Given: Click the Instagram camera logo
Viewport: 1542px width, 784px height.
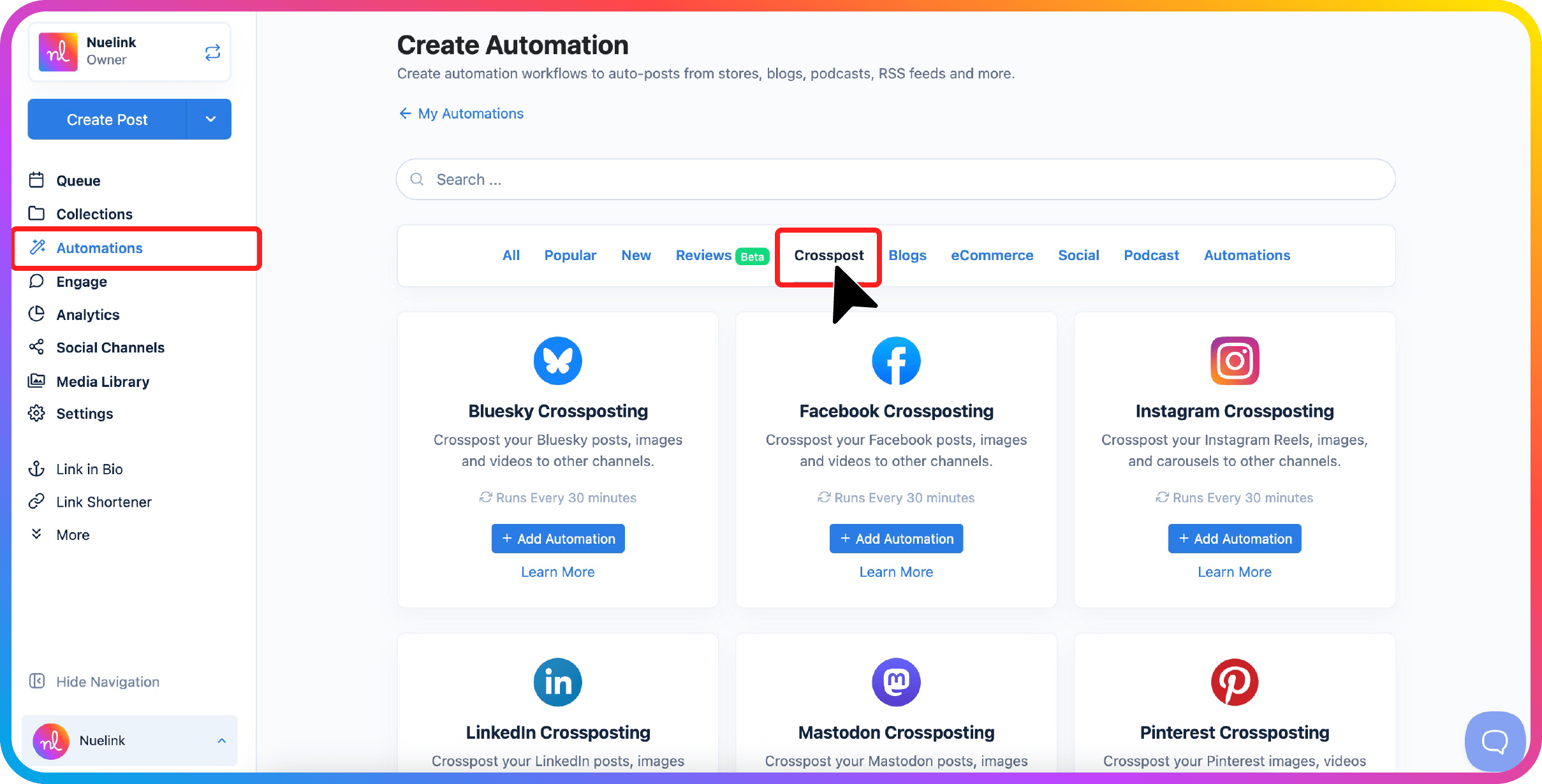Looking at the screenshot, I should coord(1234,361).
